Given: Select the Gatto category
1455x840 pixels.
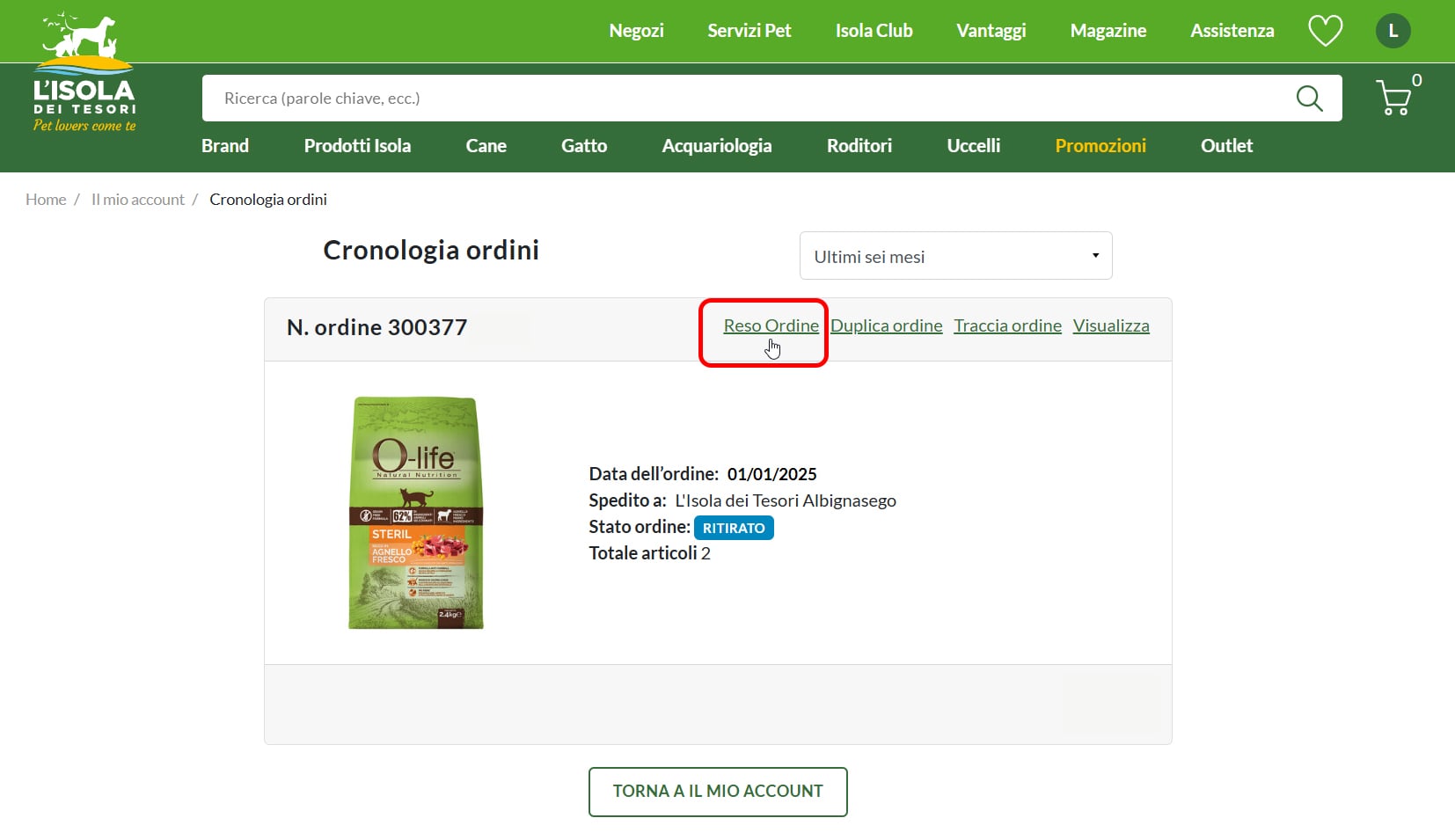Looking at the screenshot, I should click(x=584, y=146).
